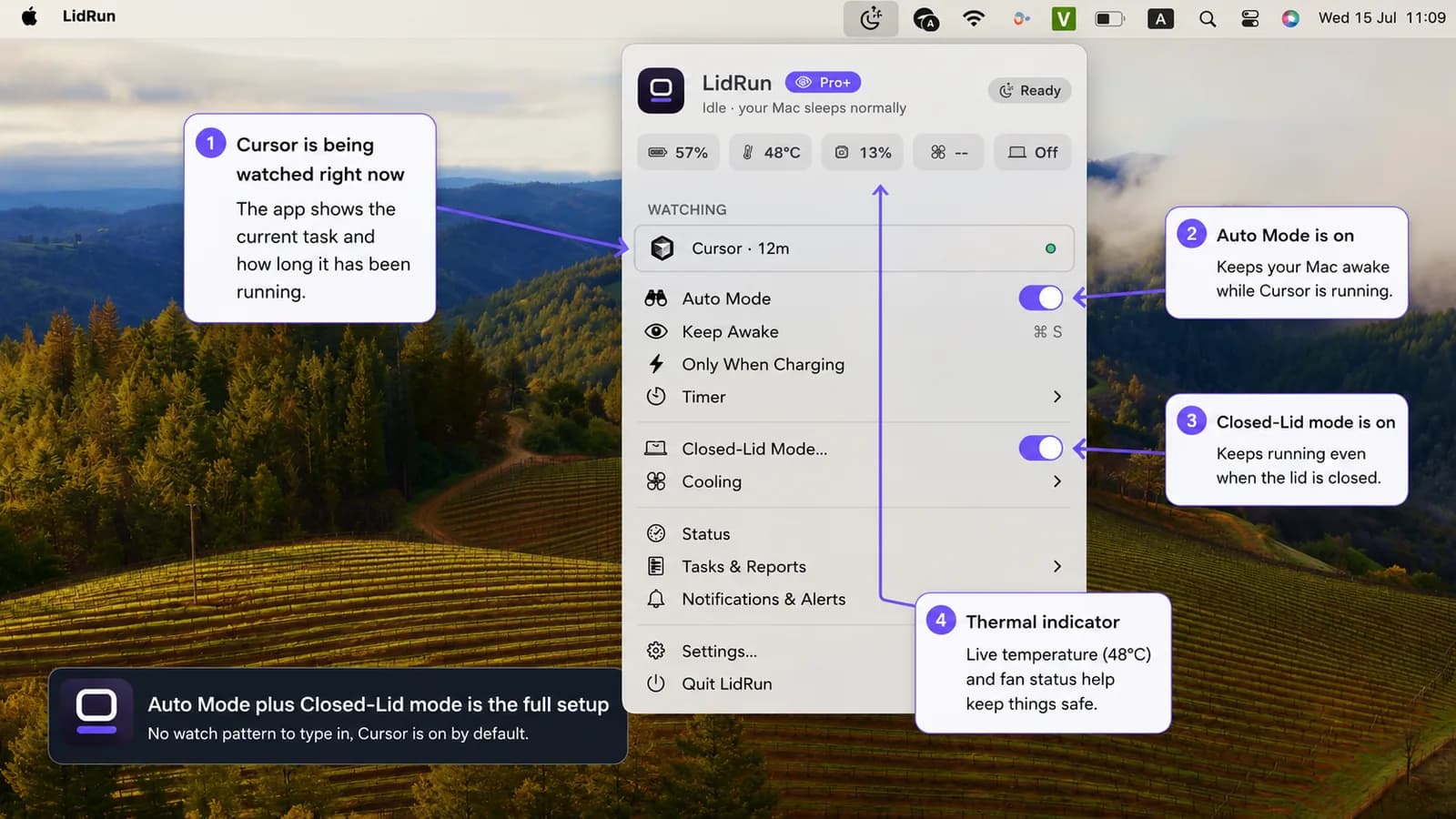Click the LidRun app logo in popup
The width and height of the screenshot is (1456, 819).
point(661,90)
